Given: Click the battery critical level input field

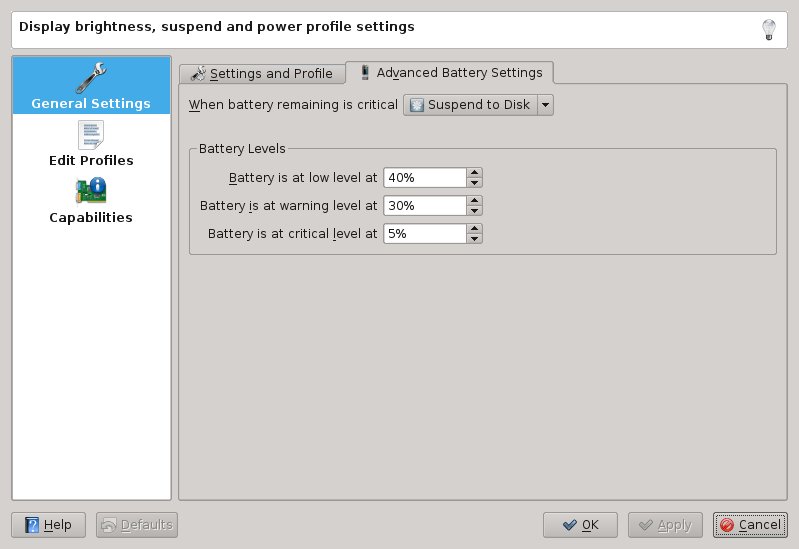Looking at the screenshot, I should pos(424,233).
